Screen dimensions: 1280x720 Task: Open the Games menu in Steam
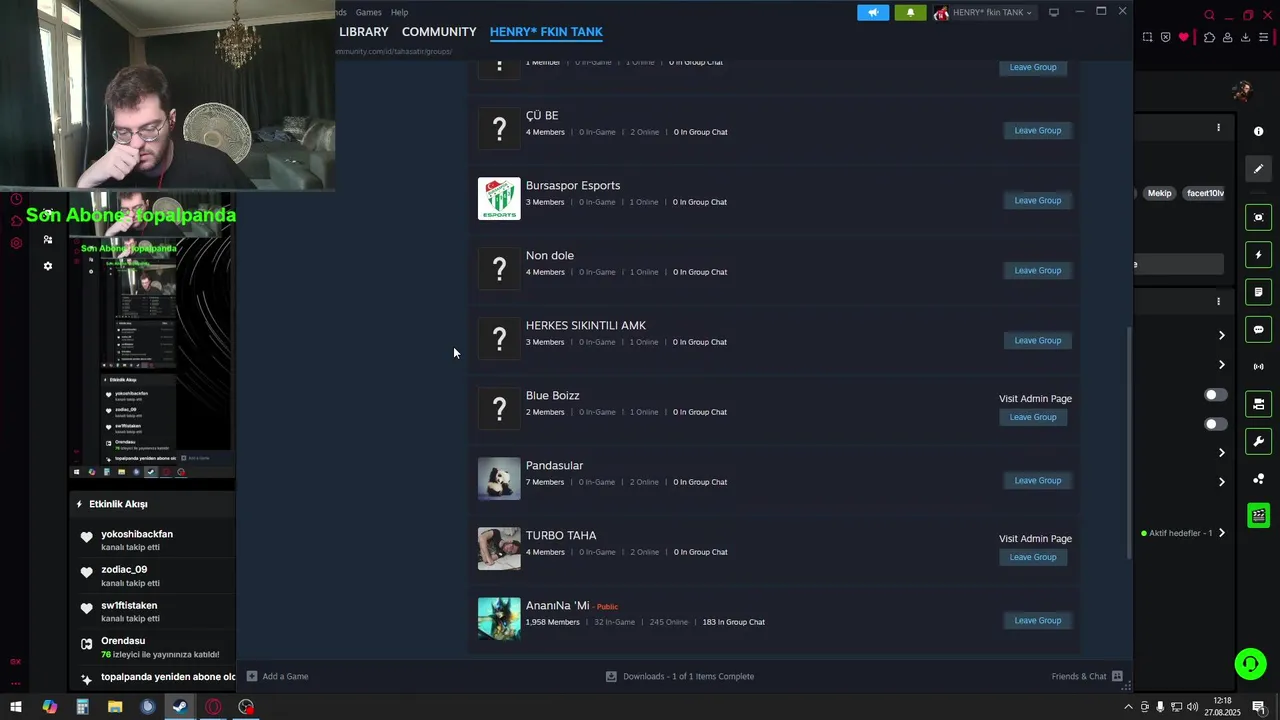(369, 12)
